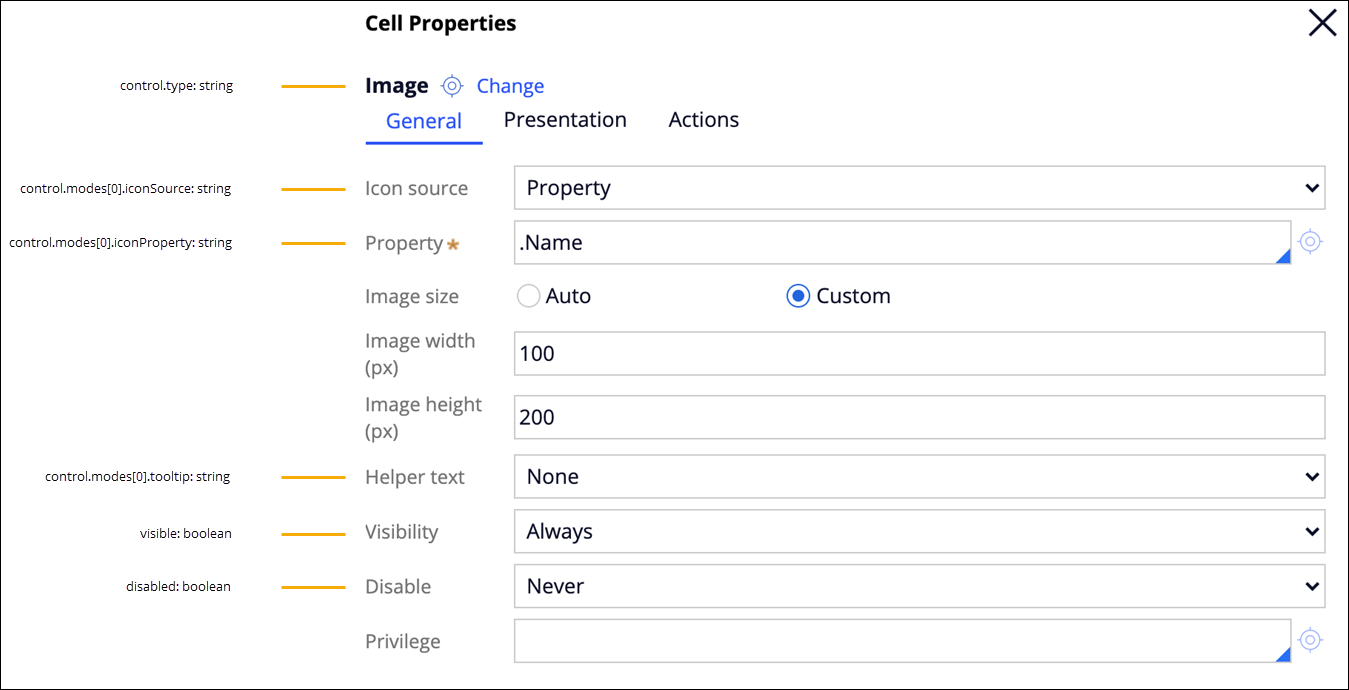Switch to the Presentation tab

pos(565,120)
